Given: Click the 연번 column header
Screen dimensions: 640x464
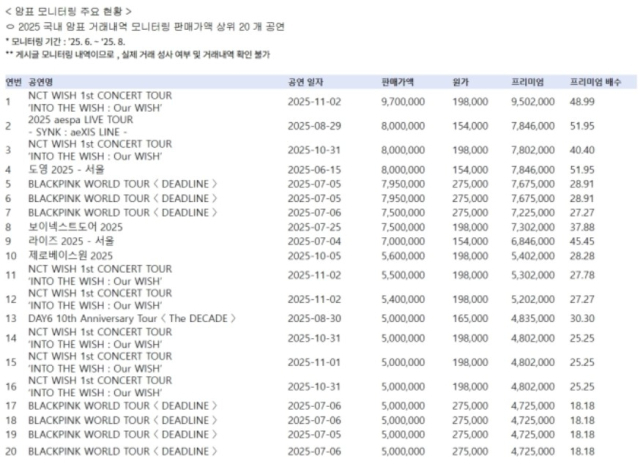Looking at the screenshot, I should coord(14,80).
